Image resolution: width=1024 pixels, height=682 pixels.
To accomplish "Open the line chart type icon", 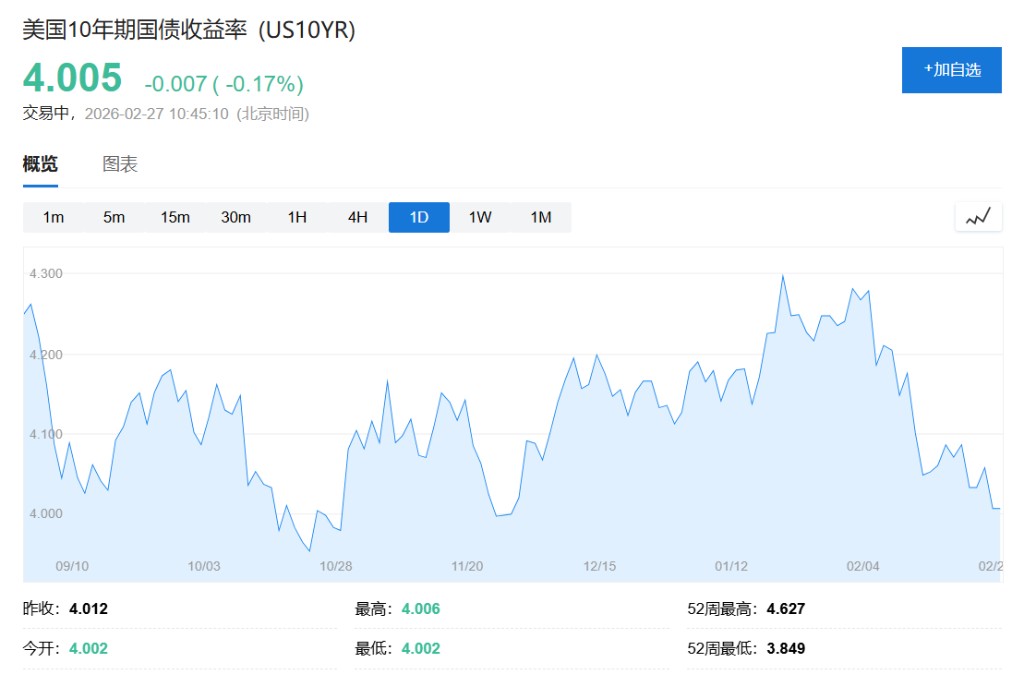I will [x=978, y=217].
